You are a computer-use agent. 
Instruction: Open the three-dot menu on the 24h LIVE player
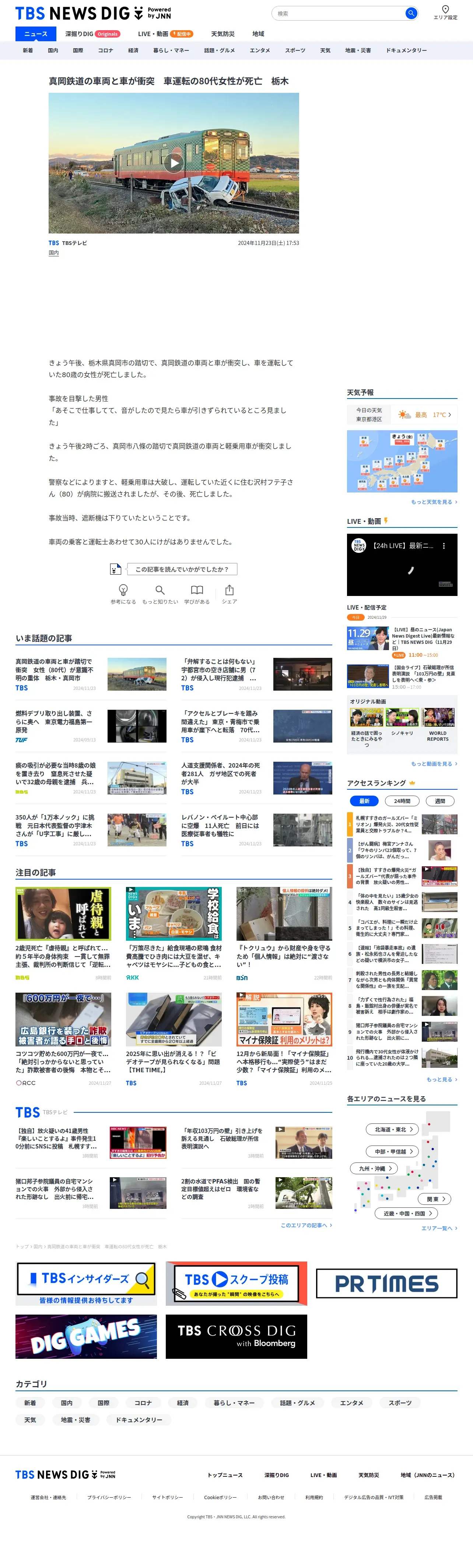tap(444, 546)
